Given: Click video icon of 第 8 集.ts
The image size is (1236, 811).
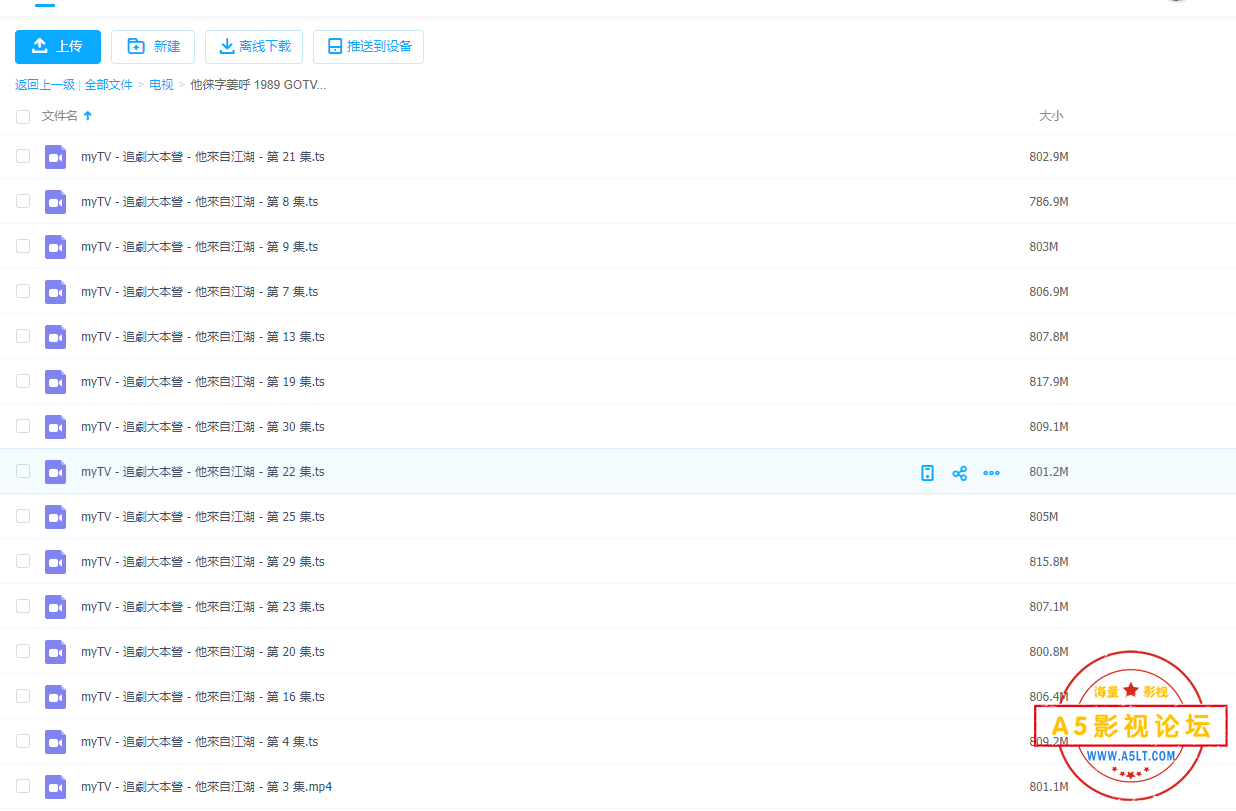Looking at the screenshot, I should pos(56,202).
